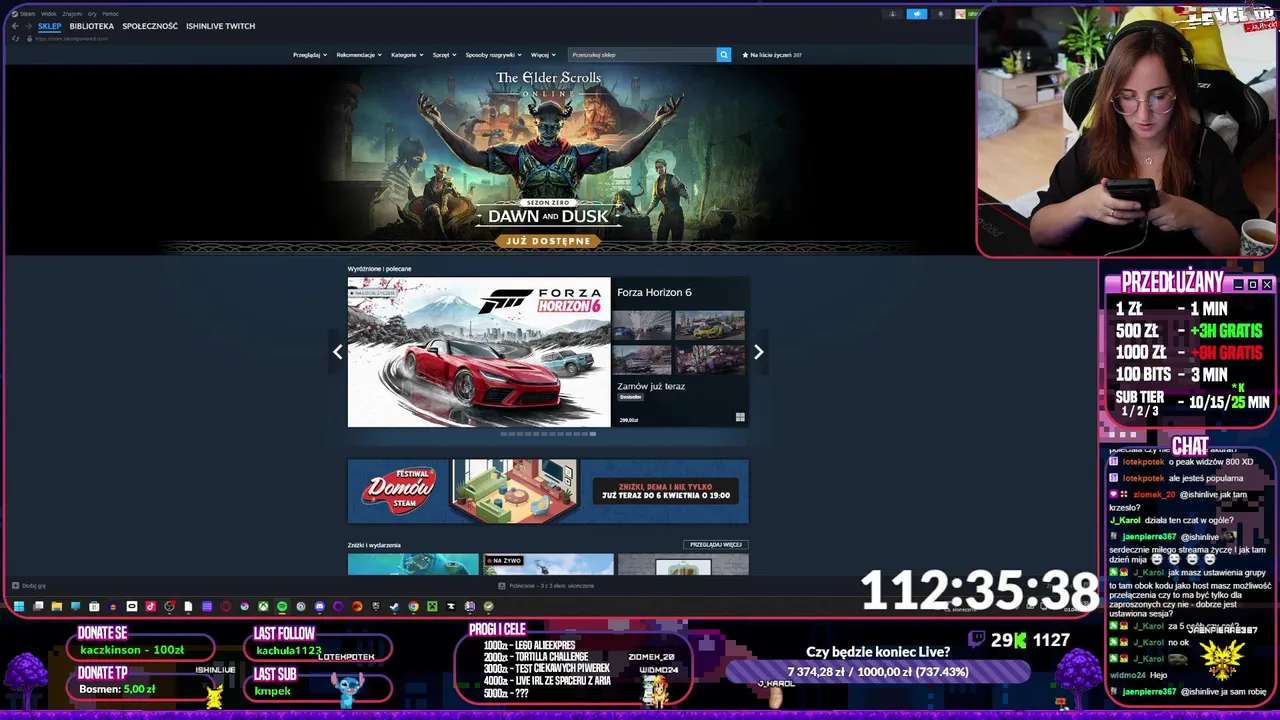Open the Znajomi menu
Image resolution: width=1280 pixels, height=720 pixels.
pos(72,14)
